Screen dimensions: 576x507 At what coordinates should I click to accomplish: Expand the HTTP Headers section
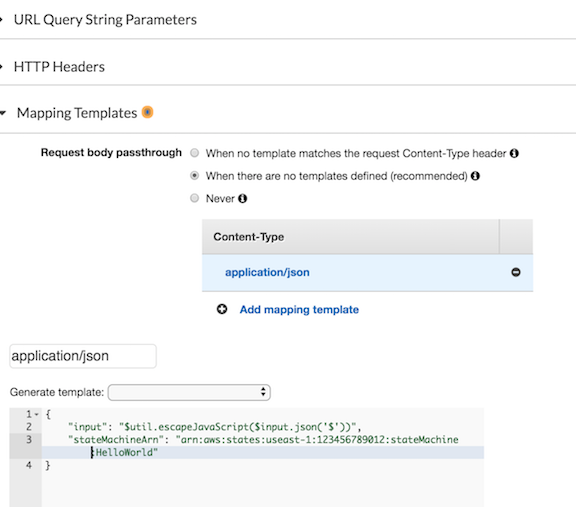59,67
